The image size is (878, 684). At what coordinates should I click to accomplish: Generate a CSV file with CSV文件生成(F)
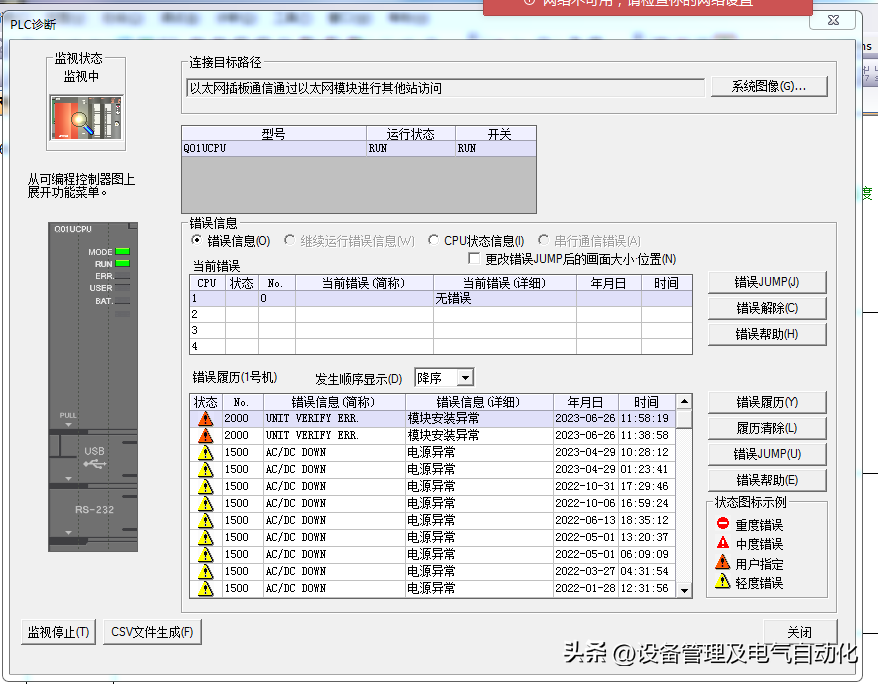click(153, 632)
